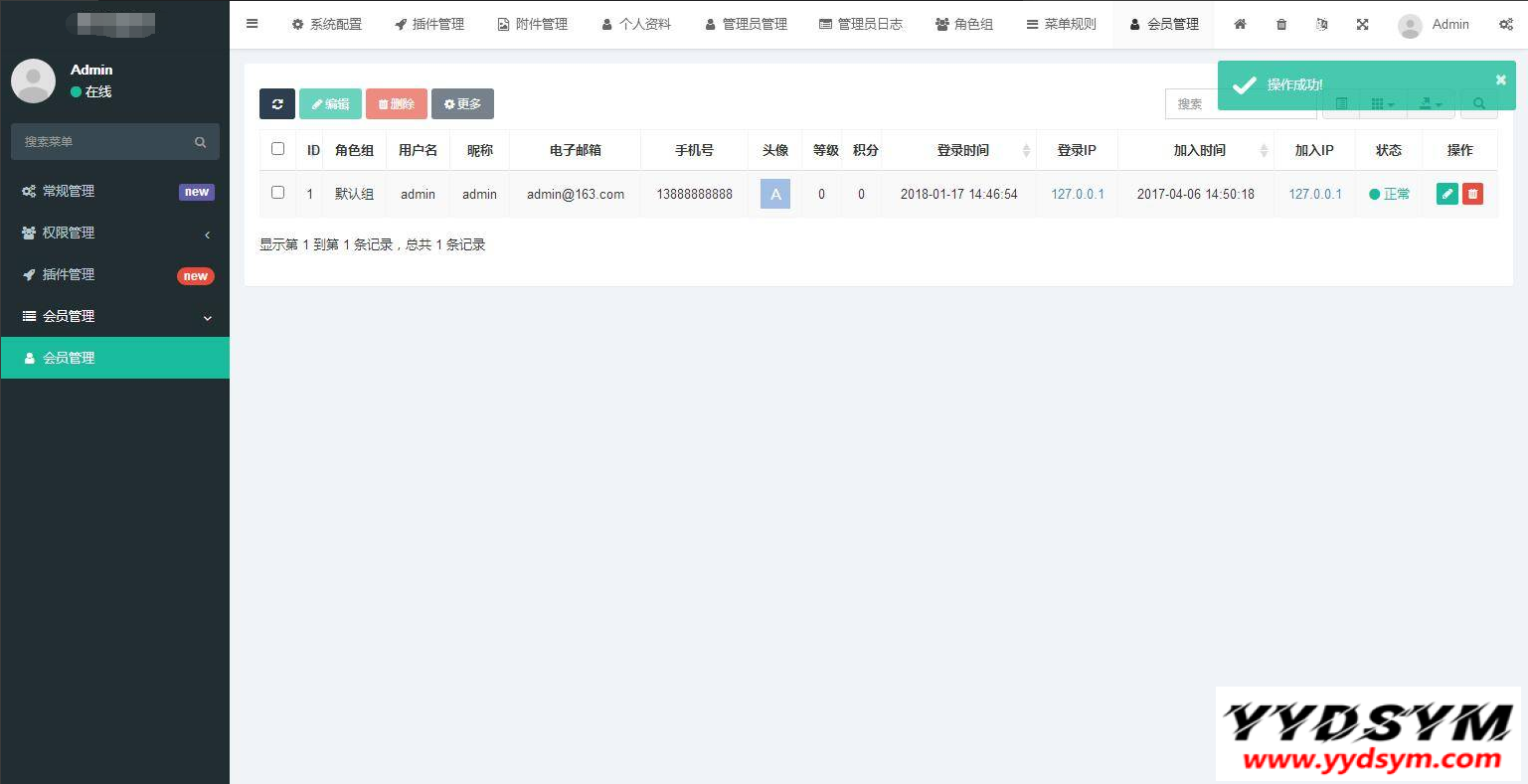Image resolution: width=1528 pixels, height=784 pixels.
Task: Click the join time 2017-04-06 14:50:18
Action: click(1196, 195)
